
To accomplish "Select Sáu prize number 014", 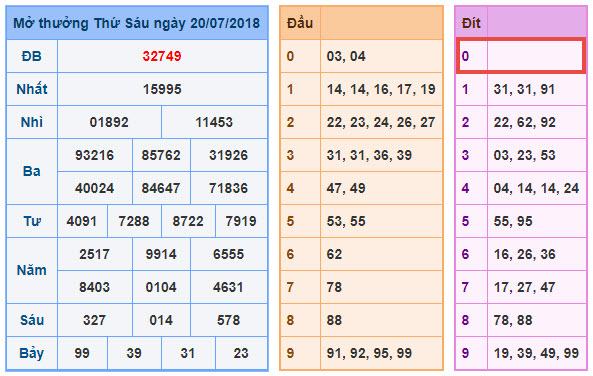I will click(161, 320).
